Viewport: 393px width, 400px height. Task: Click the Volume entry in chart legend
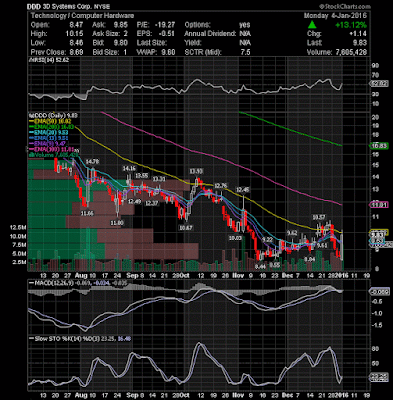(53, 155)
